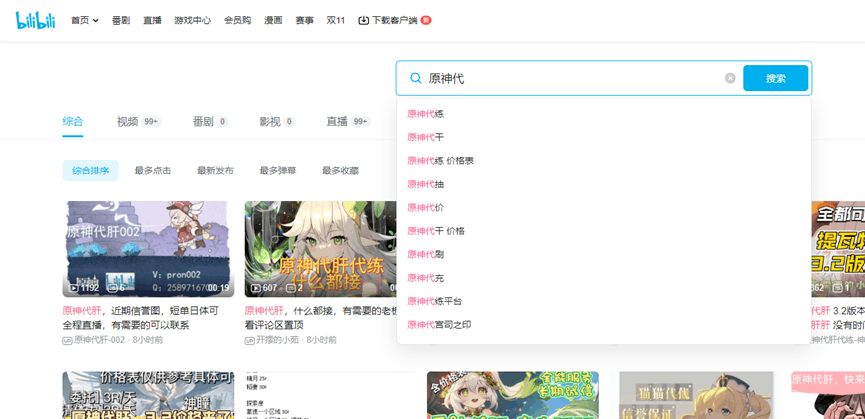The width and height of the screenshot is (865, 419).
Task: Switch to the 番剧 0 tab
Action: click(210, 122)
